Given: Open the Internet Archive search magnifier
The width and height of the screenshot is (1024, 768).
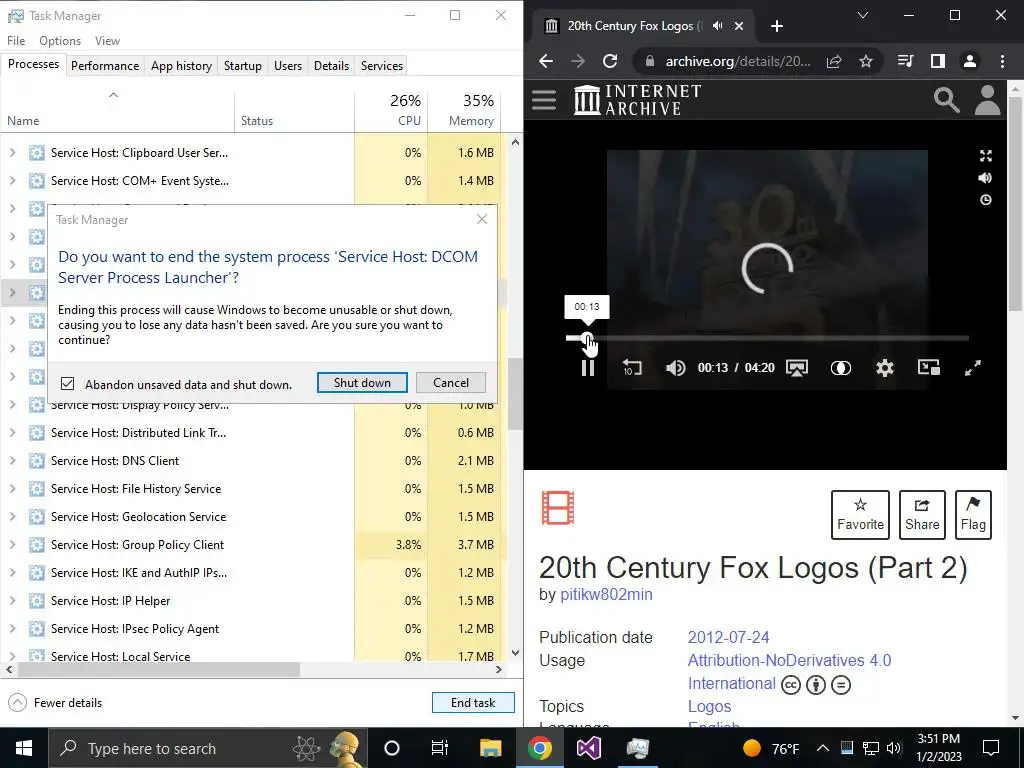Looking at the screenshot, I should point(946,101).
